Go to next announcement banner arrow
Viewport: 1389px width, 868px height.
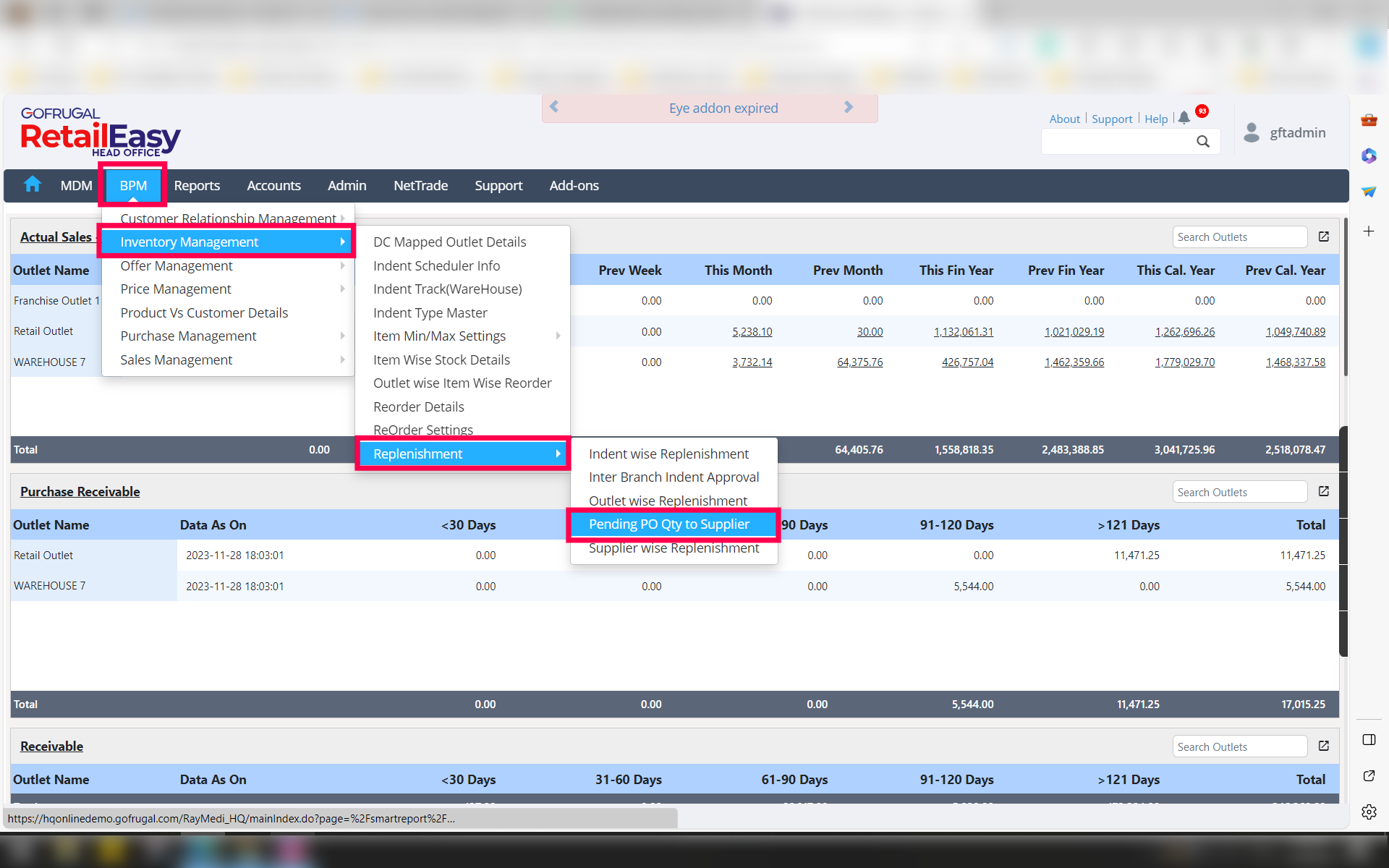point(849,108)
